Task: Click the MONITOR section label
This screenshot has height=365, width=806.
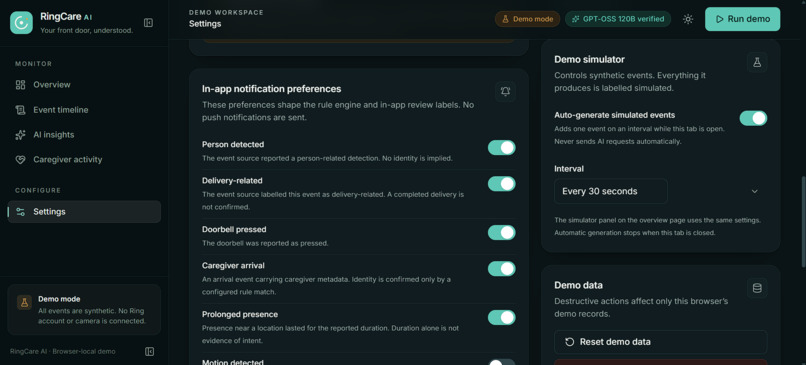Action: click(33, 64)
